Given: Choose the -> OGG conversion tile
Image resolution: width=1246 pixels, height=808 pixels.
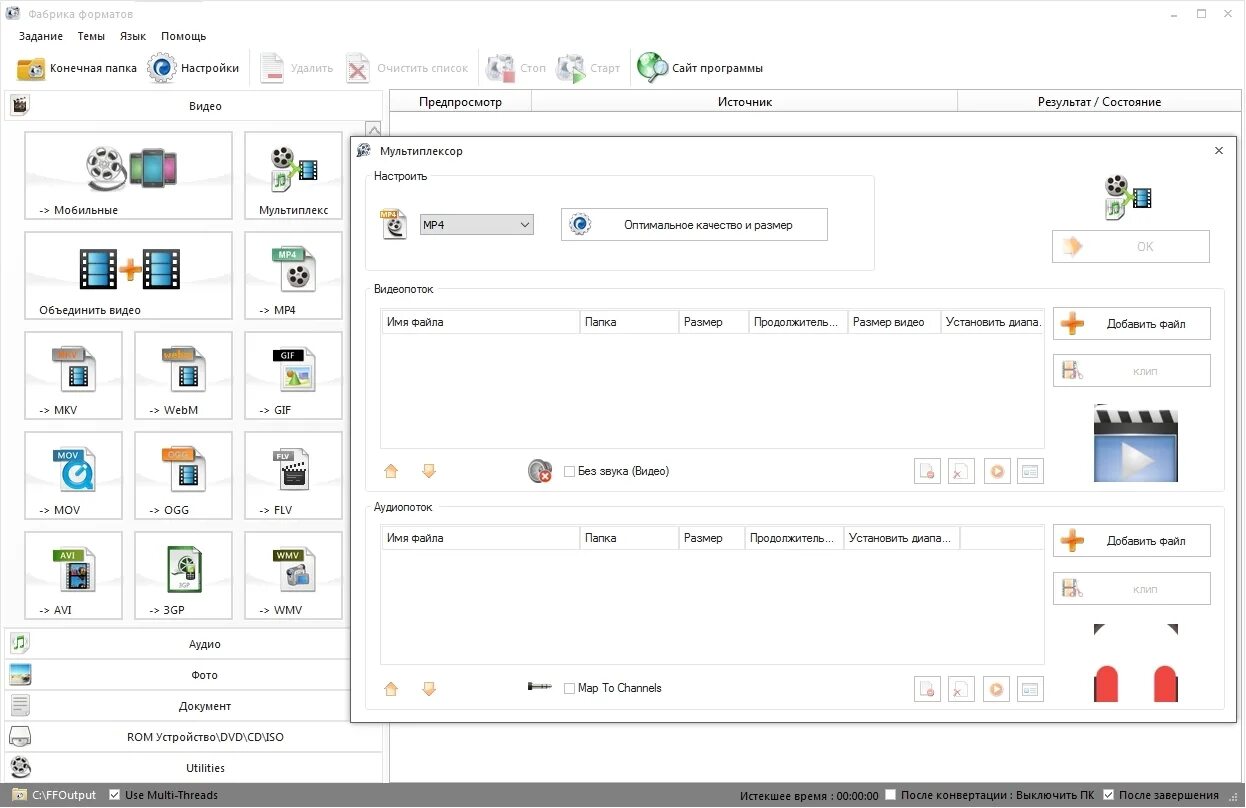Looking at the screenshot, I should coord(183,476).
